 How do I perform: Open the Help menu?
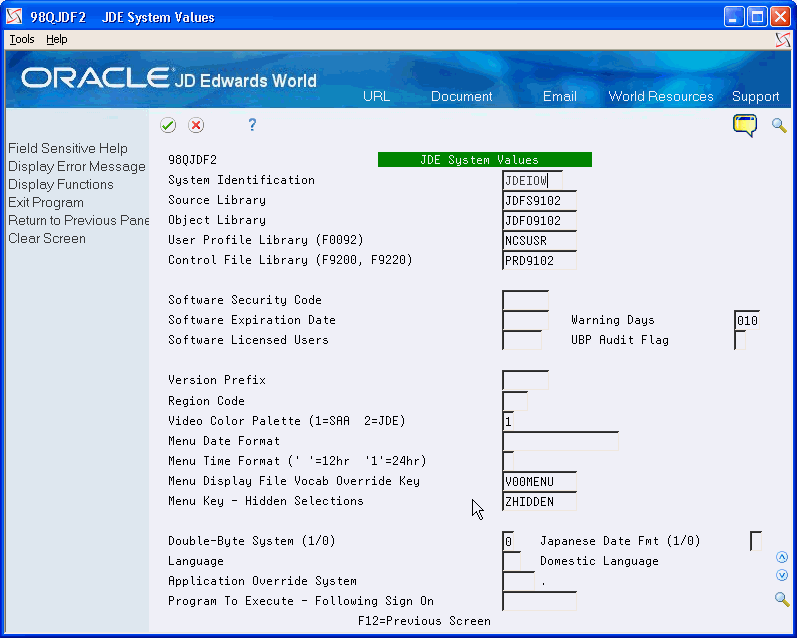coord(56,39)
